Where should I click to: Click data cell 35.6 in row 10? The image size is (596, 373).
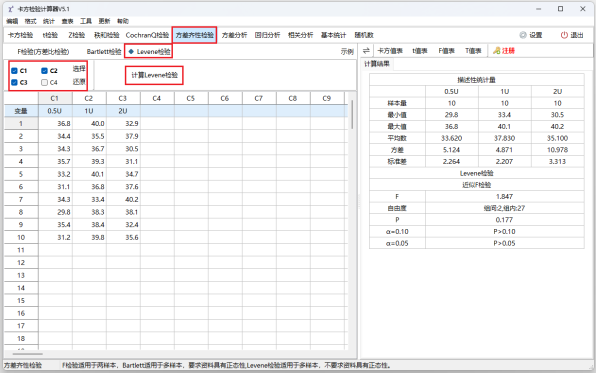(123, 237)
